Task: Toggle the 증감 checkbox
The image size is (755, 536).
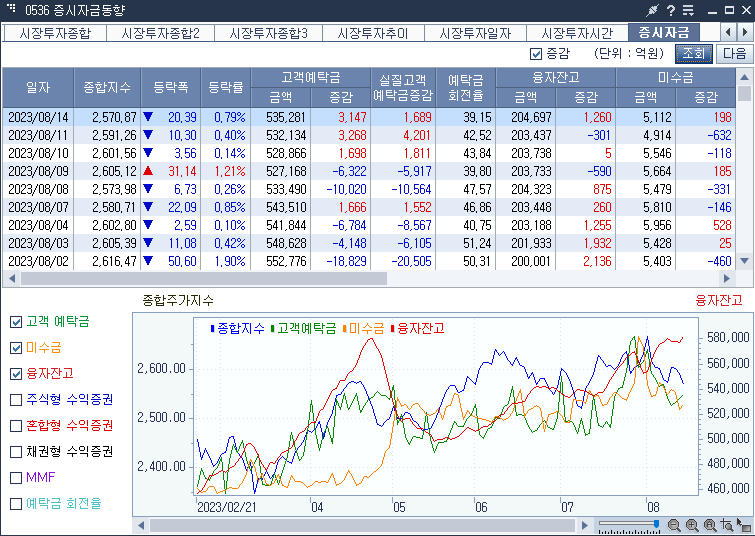Action: [535, 53]
